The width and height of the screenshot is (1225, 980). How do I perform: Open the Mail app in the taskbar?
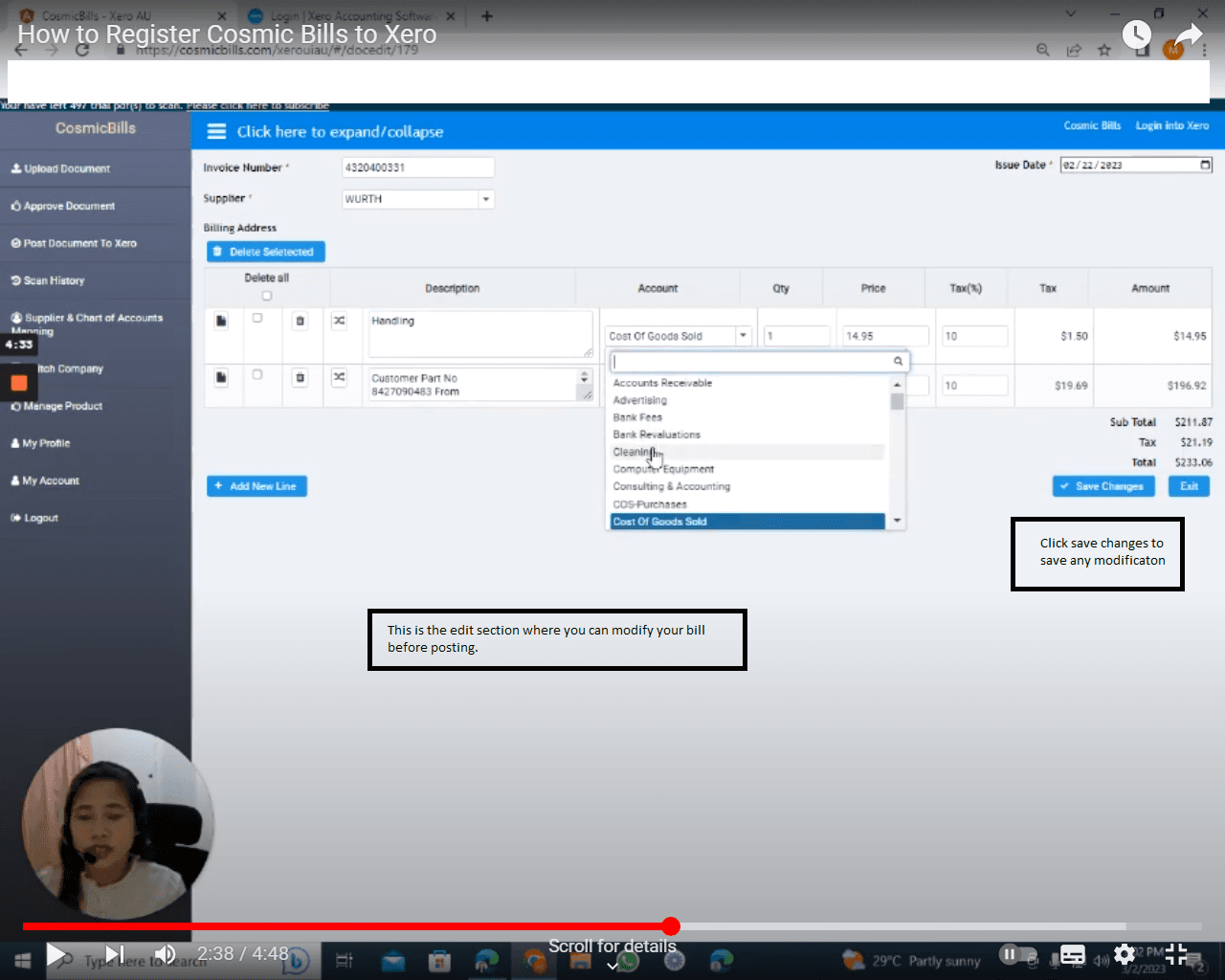(393, 960)
